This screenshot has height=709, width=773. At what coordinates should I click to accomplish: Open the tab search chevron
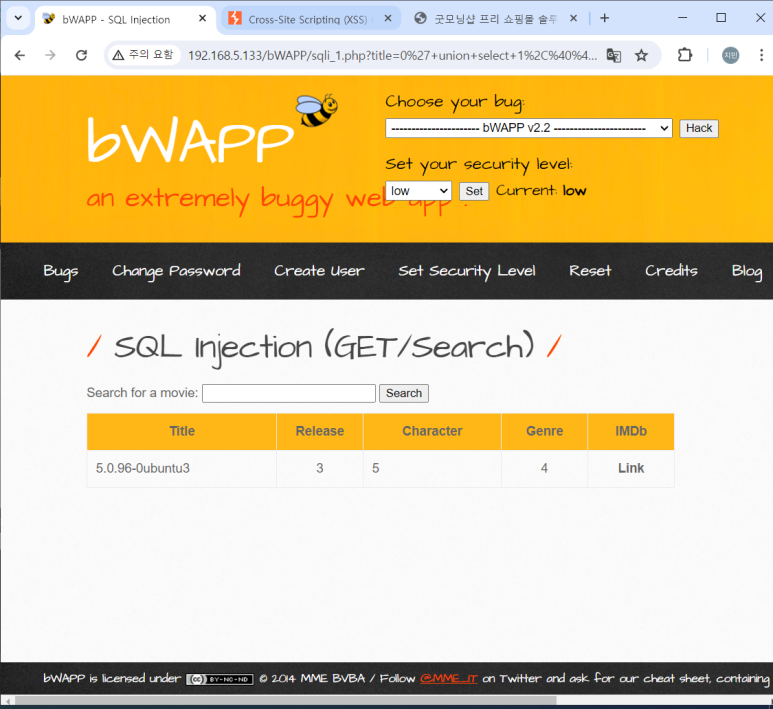coord(18,18)
